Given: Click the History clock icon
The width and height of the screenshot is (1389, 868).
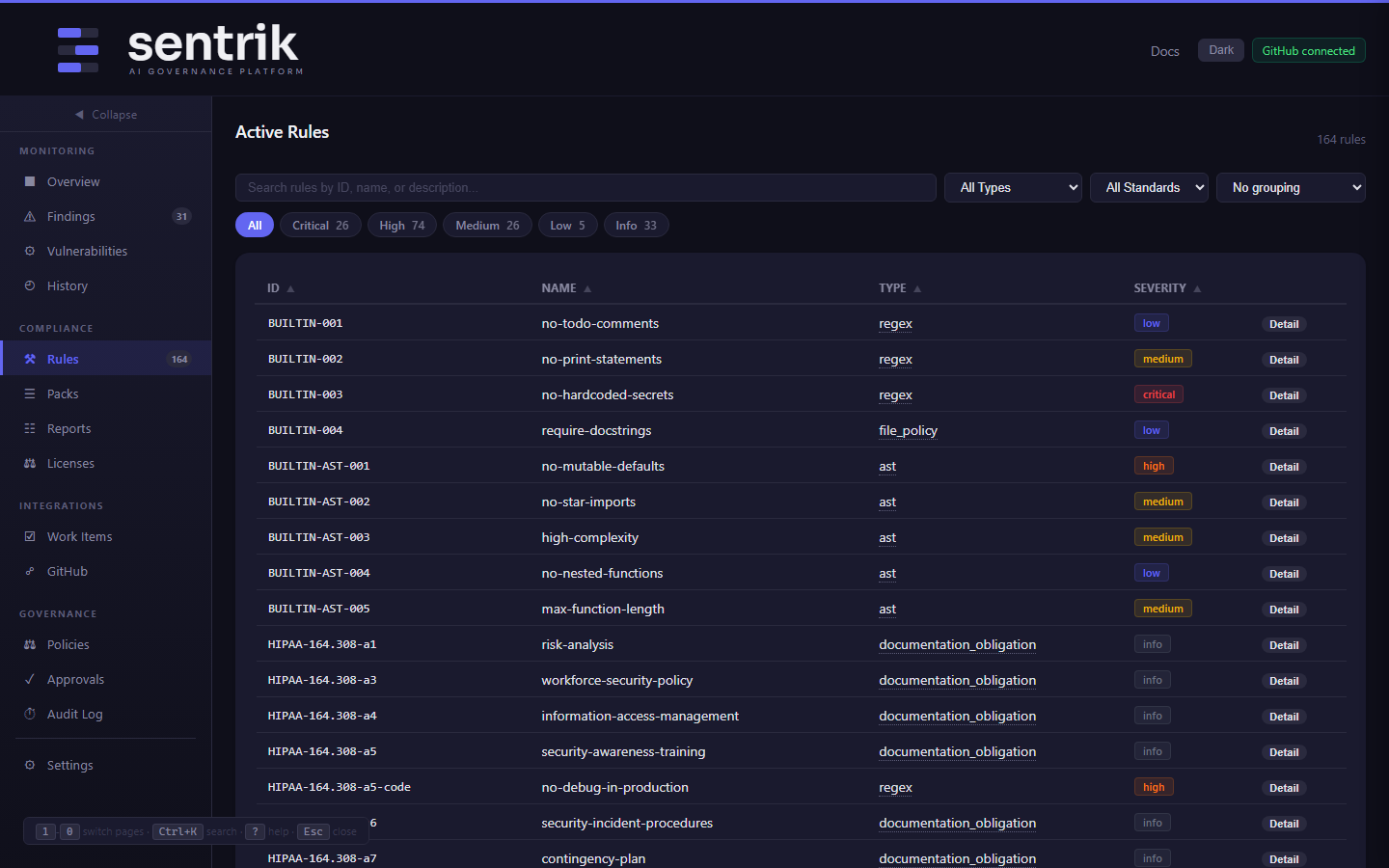Looking at the screenshot, I should pyautogui.click(x=30, y=285).
